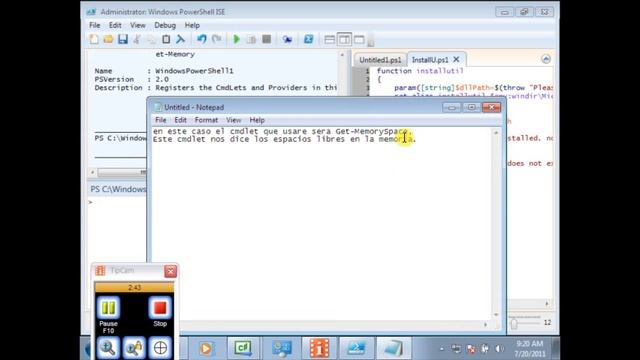Open the Notepad View menu
The image size is (640, 360).
pyautogui.click(x=233, y=120)
